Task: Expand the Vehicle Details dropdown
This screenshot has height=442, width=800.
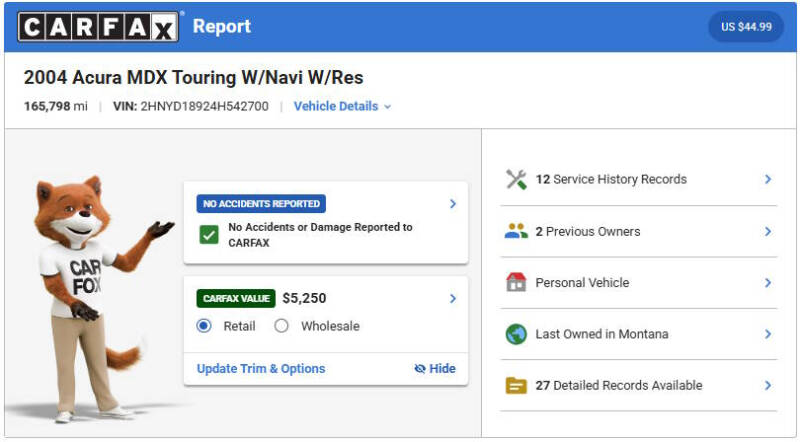Action: [x=342, y=106]
